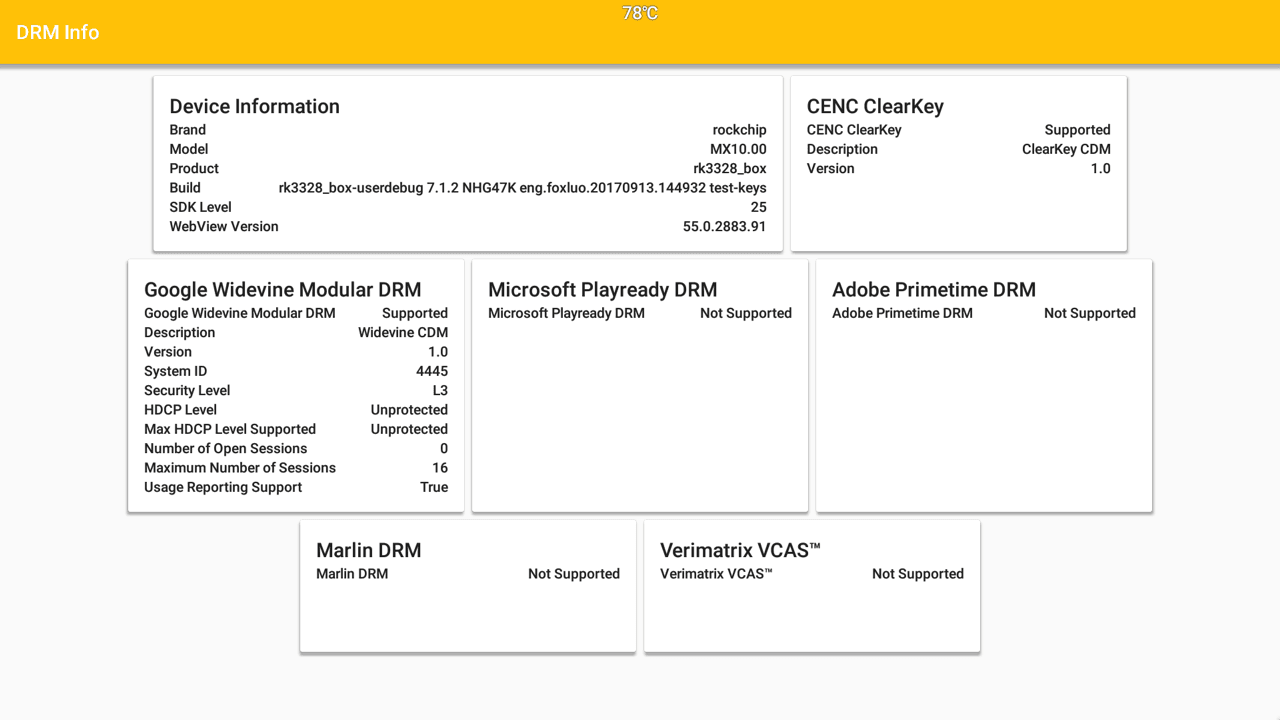This screenshot has width=1280, height=720.
Task: Click the large "Marlin DRM" card heading
Action: [369, 550]
